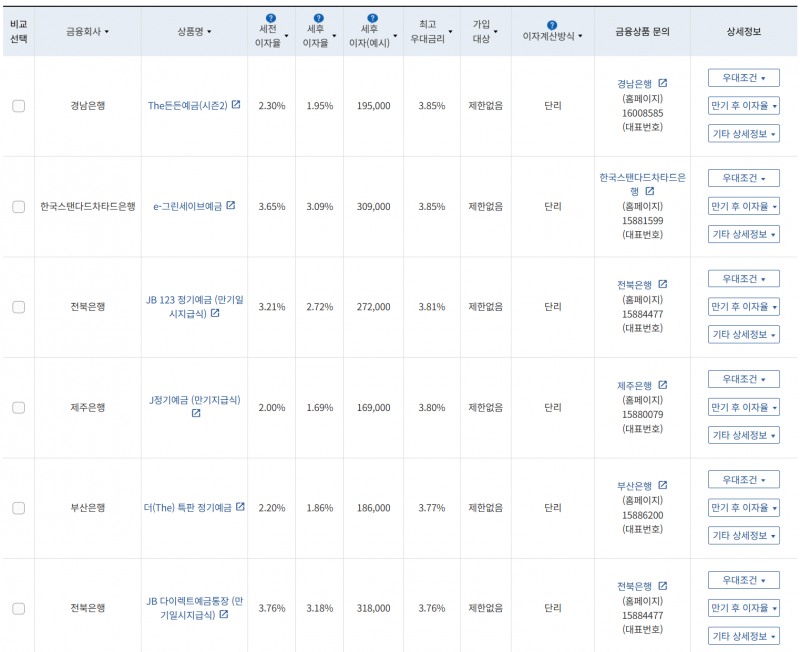800x652 pixels.
Task: Click external link icon below J정기예금 (만기지급식)
Action: tap(196, 414)
